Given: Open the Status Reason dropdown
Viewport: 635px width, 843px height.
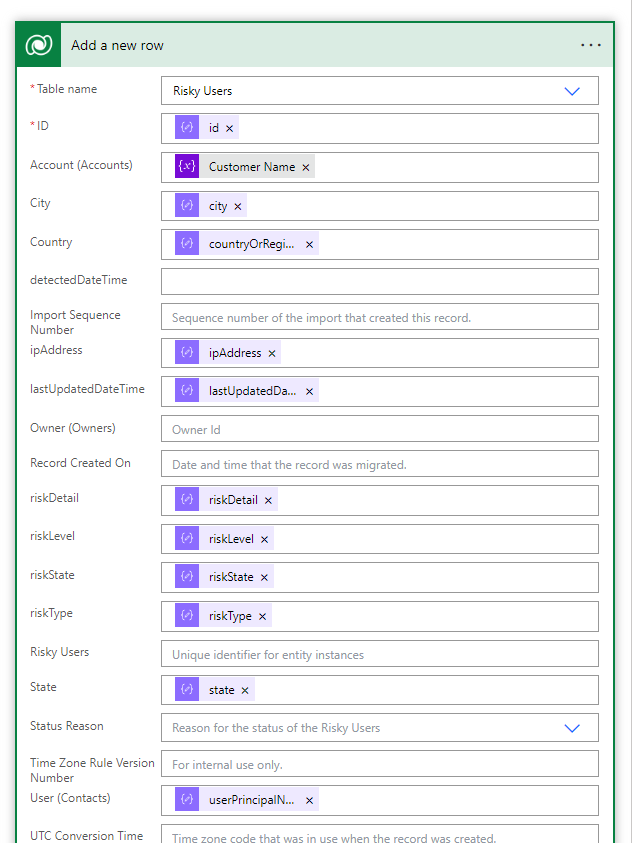Looking at the screenshot, I should (572, 728).
